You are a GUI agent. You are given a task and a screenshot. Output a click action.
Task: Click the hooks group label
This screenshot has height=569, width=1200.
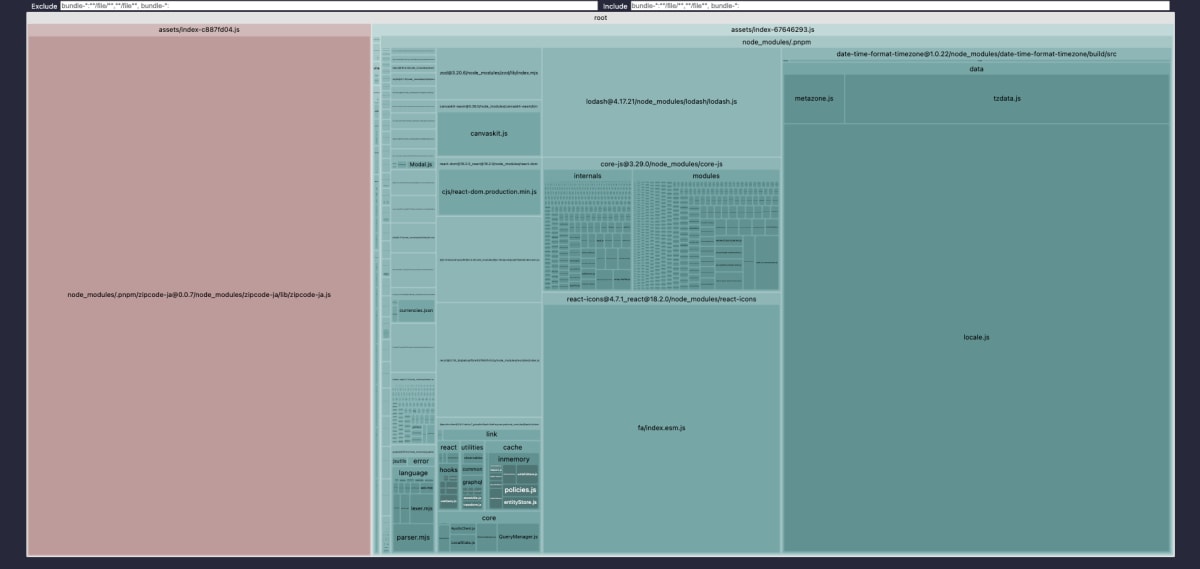(449, 469)
